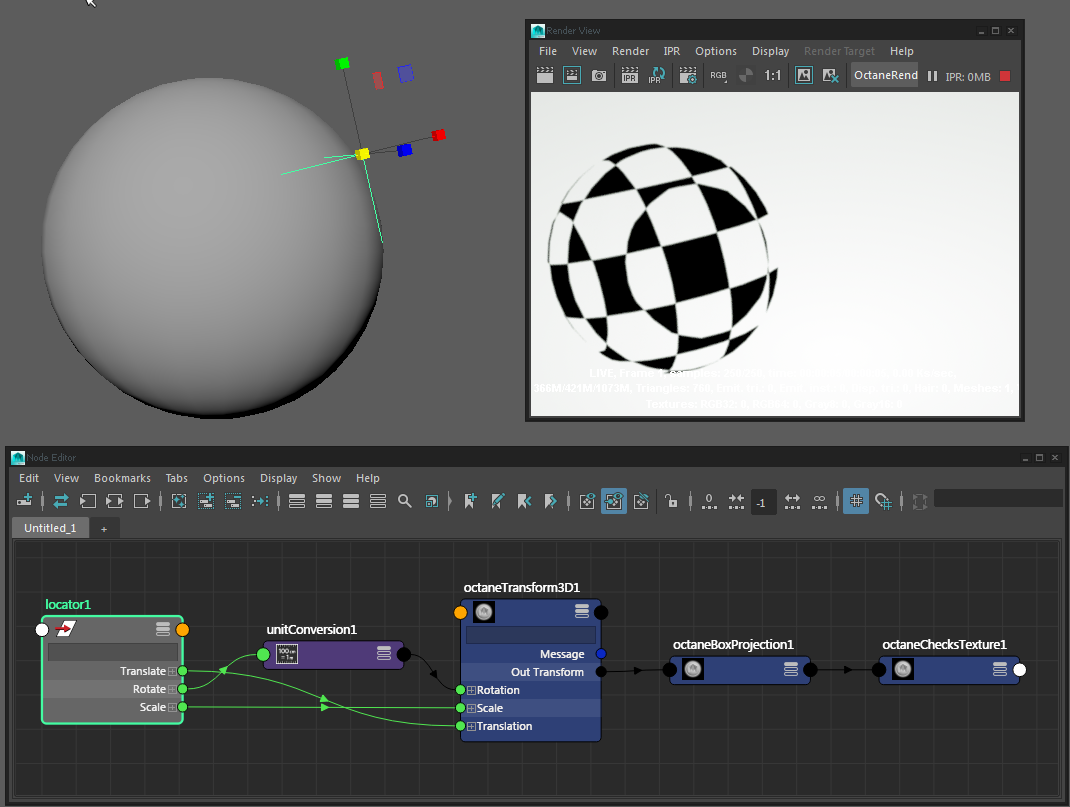
Task: Expand the Rotation attribute on octaneTransform3D1
Action: pyautogui.click(x=471, y=690)
